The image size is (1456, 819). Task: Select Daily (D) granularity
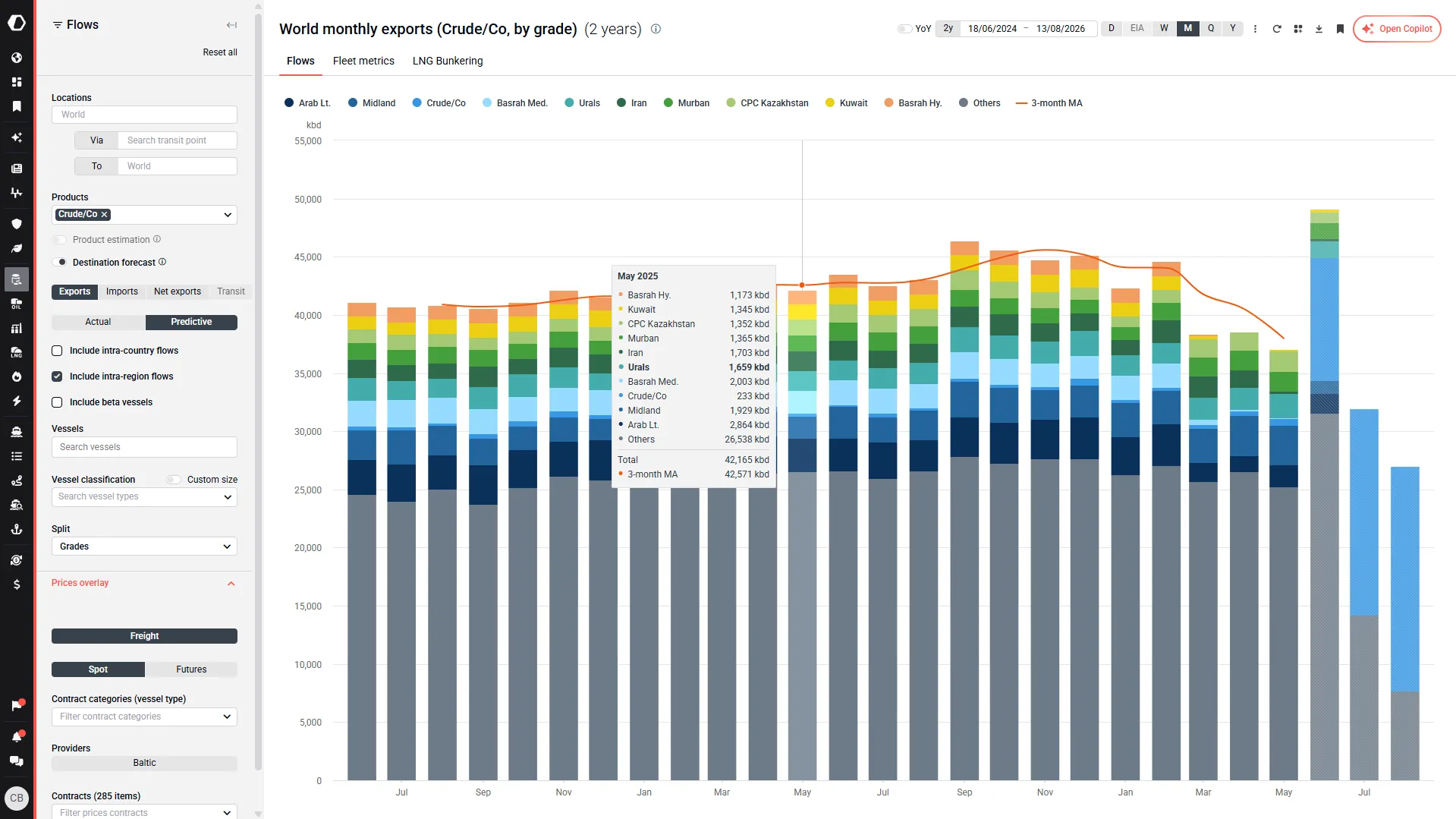point(1112,29)
